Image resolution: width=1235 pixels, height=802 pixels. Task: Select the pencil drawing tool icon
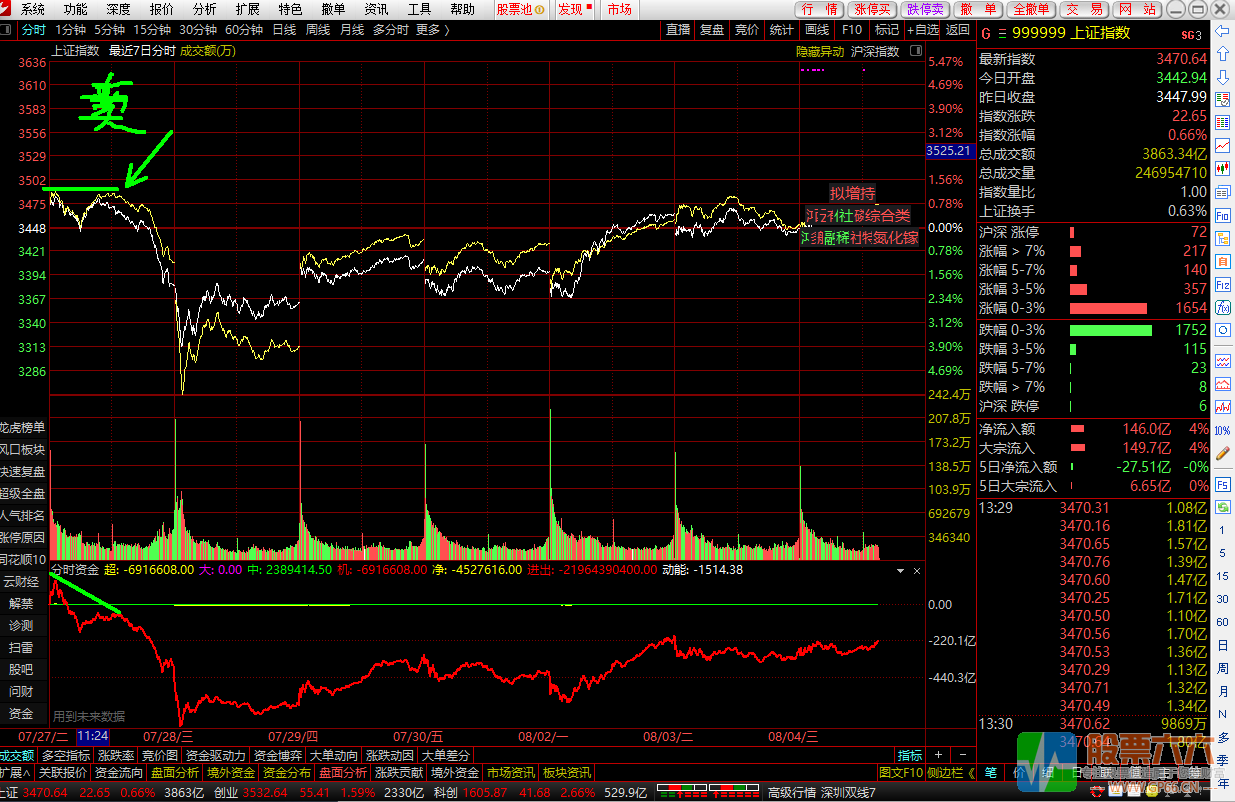click(1222, 452)
